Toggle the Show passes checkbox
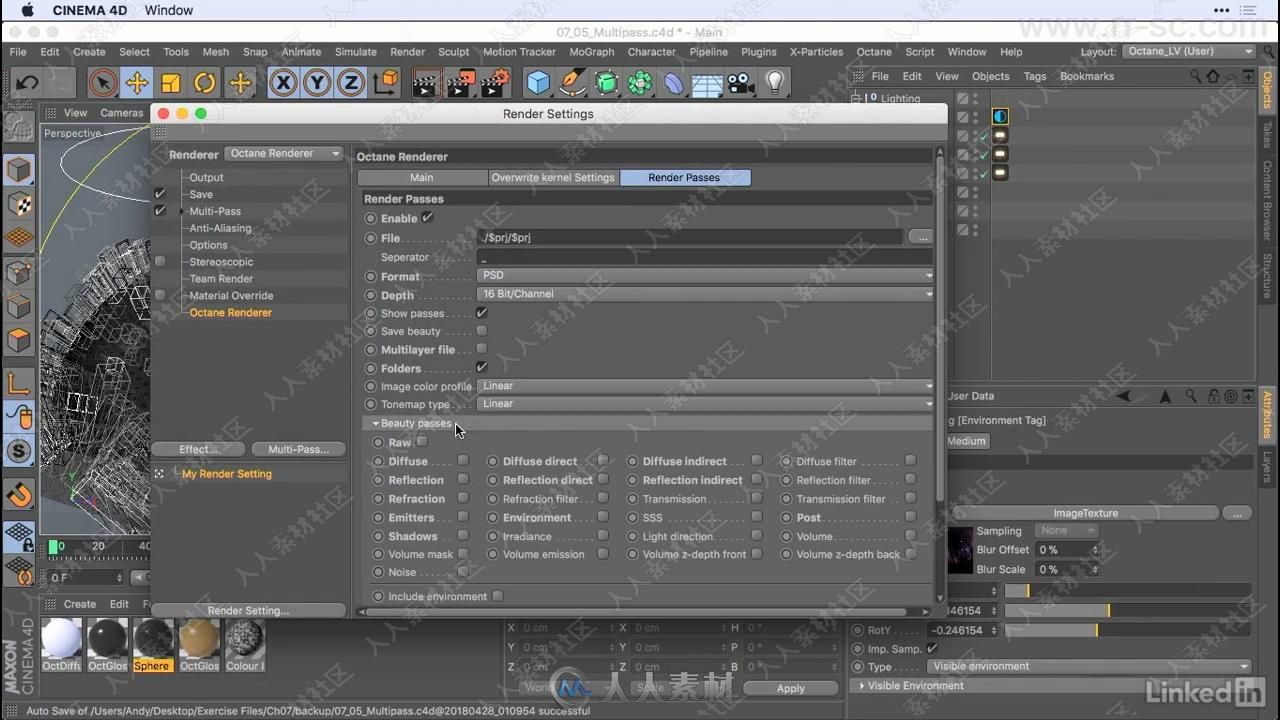The height and width of the screenshot is (720, 1280). [482, 313]
